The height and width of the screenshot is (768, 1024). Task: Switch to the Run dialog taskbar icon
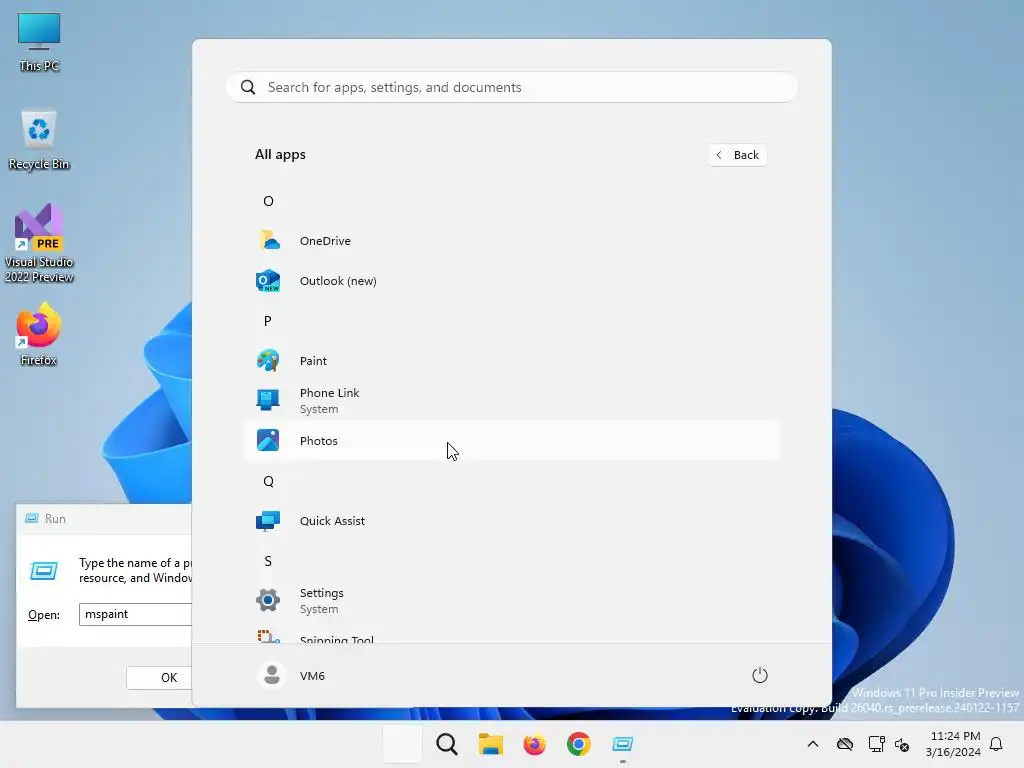tap(622, 744)
